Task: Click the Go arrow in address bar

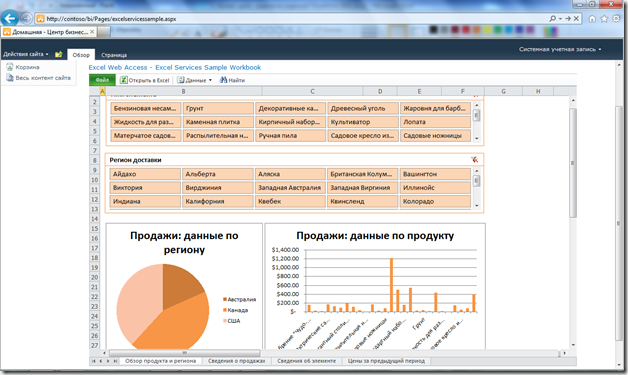Action: point(568,18)
